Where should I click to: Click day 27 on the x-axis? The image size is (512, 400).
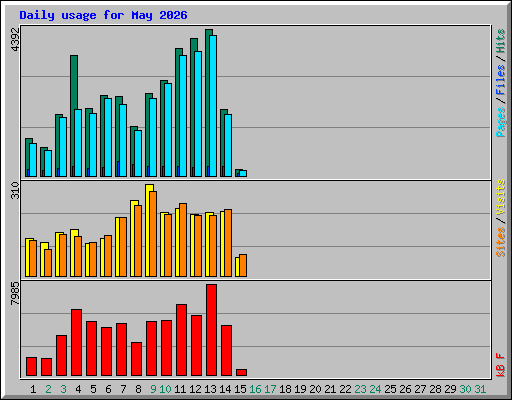420,389
